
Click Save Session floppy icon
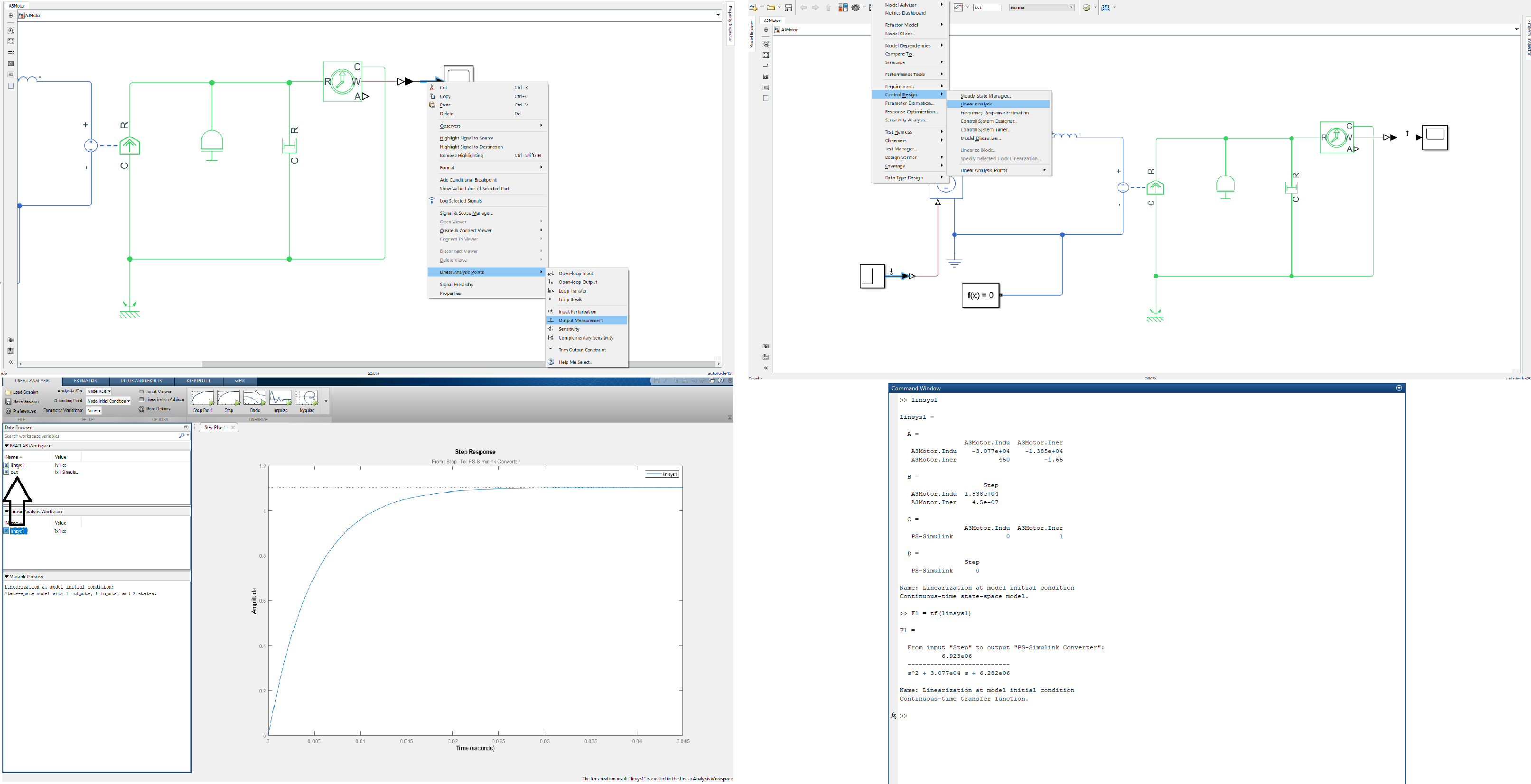click(x=9, y=402)
